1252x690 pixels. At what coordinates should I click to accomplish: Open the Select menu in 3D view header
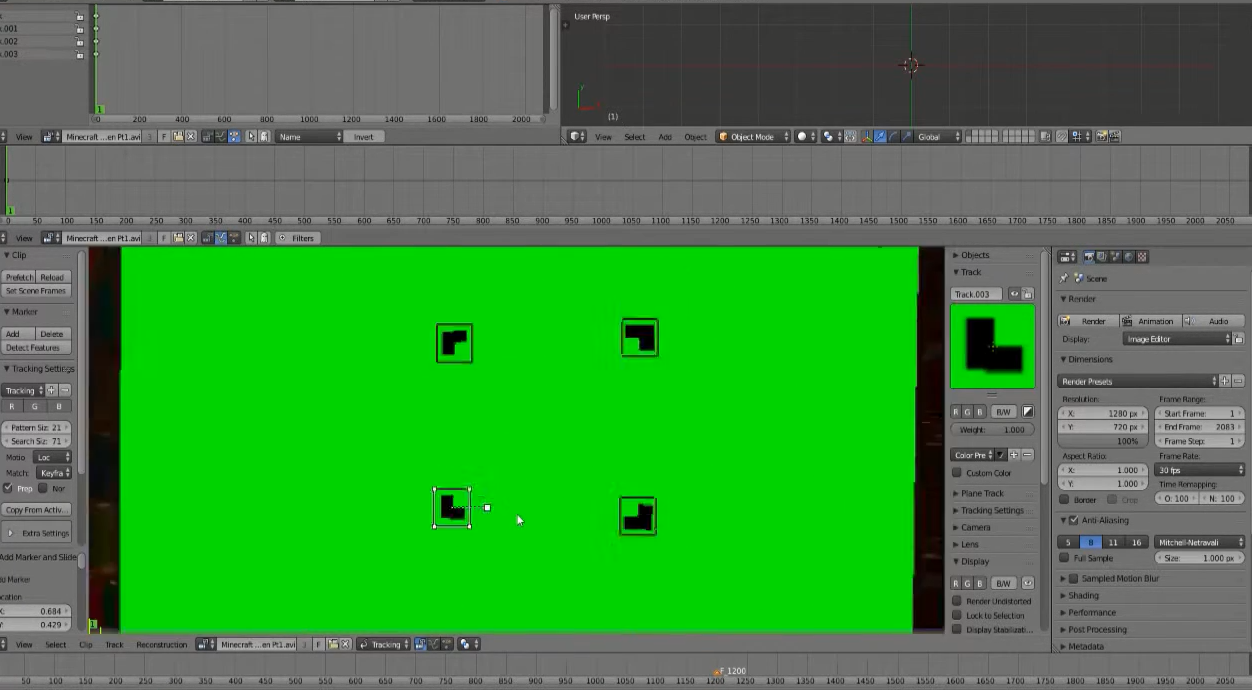(635, 136)
